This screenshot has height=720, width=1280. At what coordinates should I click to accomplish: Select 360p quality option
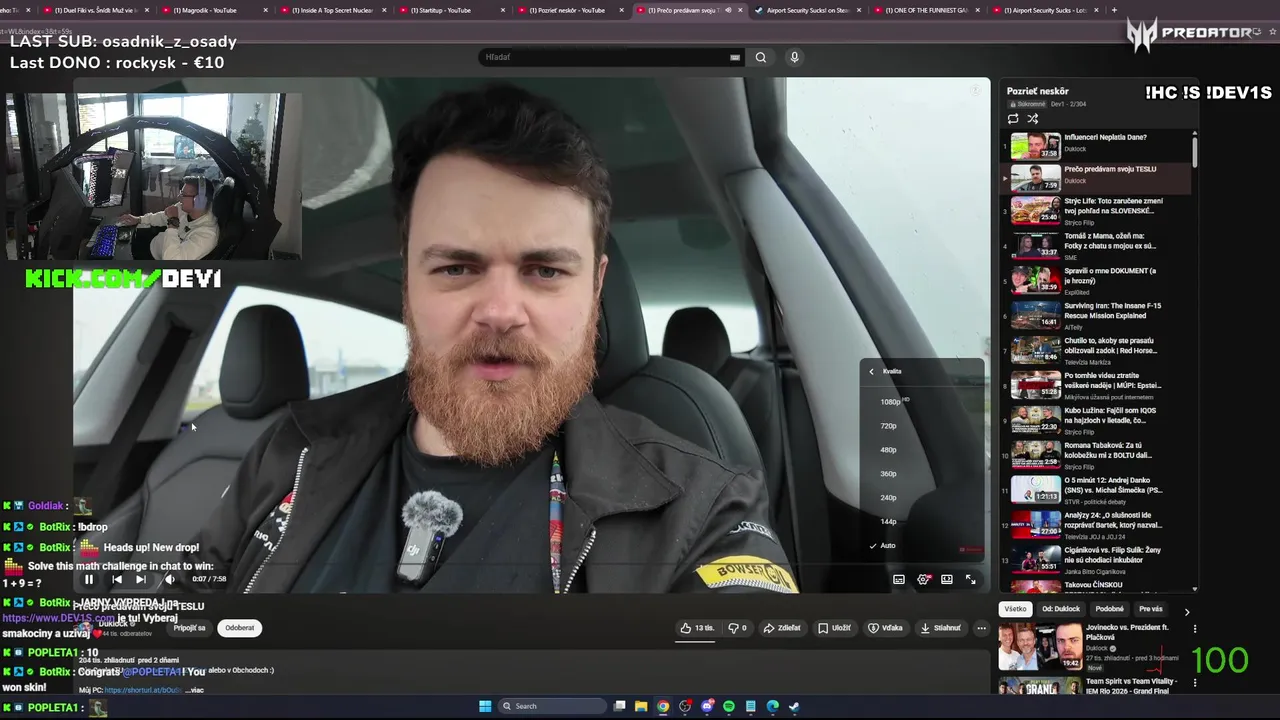pyautogui.click(x=921, y=474)
